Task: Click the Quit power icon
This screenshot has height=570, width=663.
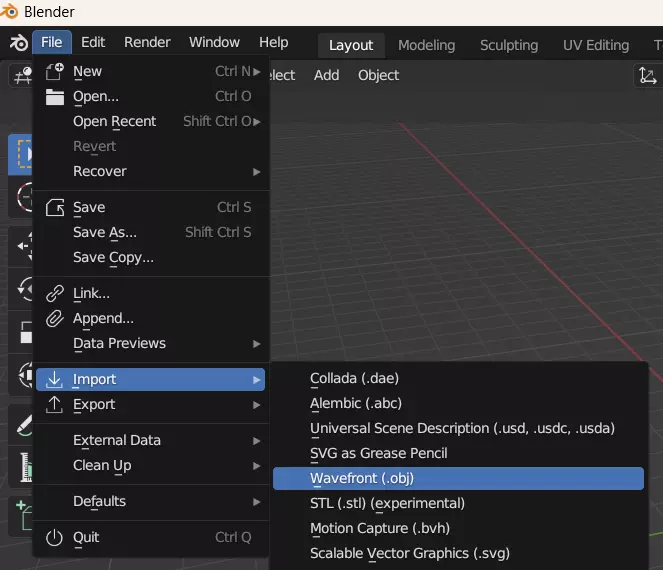Action: pos(55,537)
